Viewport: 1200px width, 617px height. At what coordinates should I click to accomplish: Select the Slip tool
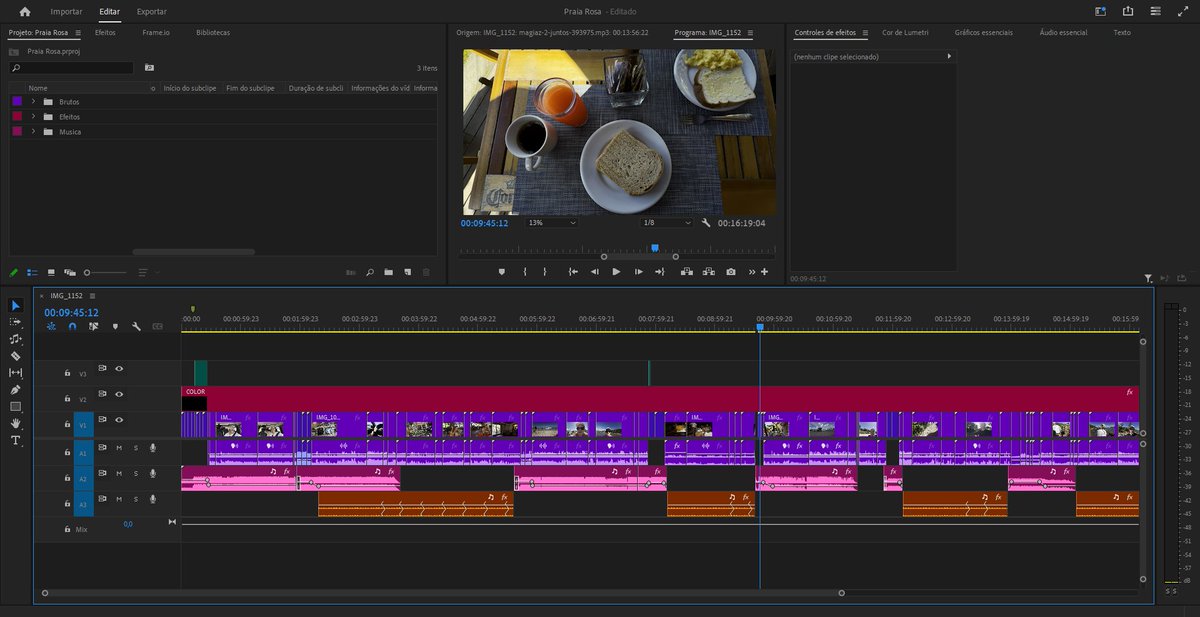tap(15, 373)
